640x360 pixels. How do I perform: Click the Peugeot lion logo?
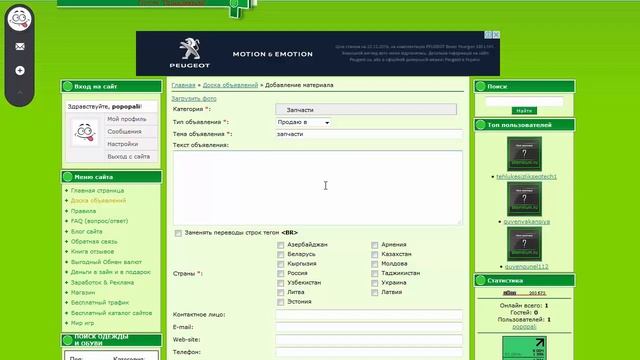[190, 53]
